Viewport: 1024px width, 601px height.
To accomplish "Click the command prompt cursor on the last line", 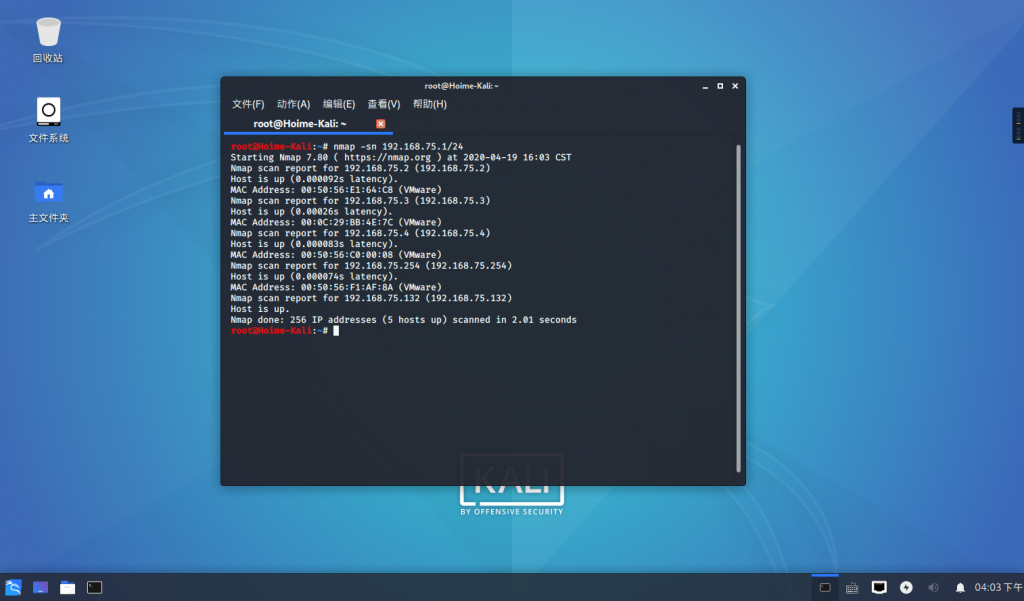I will (x=336, y=331).
